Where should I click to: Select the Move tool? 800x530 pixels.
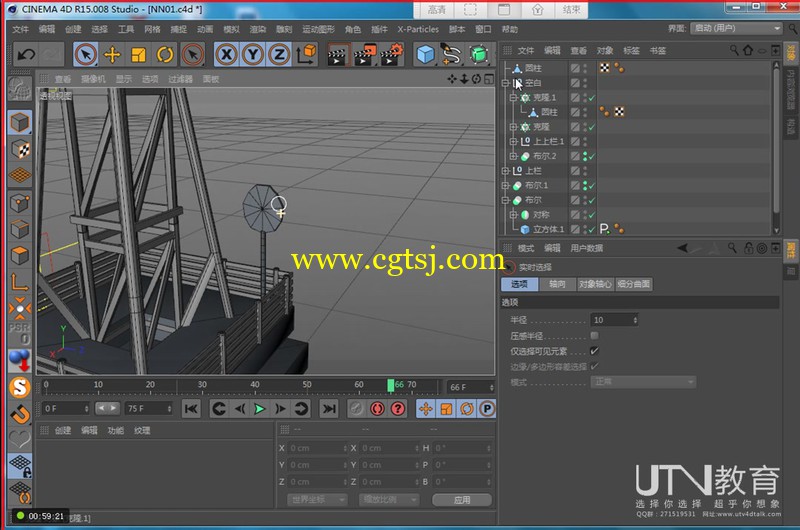112,55
